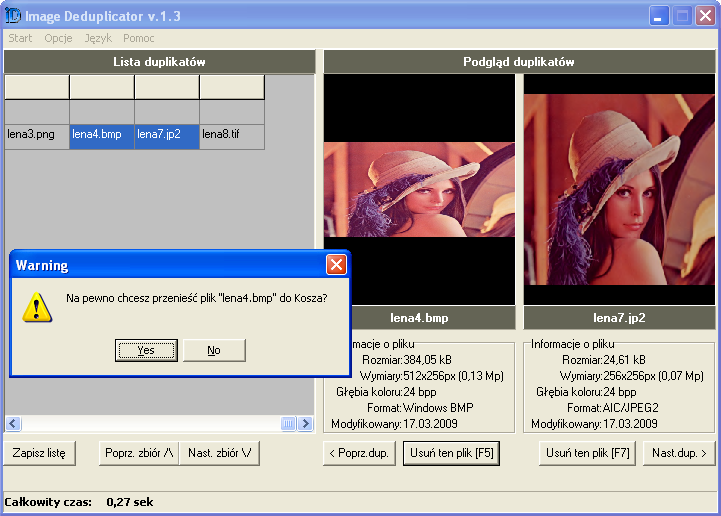Image resolution: width=721 pixels, height=516 pixels.
Task: Click the right arrow of the list scrollbar
Action: pos(305,423)
